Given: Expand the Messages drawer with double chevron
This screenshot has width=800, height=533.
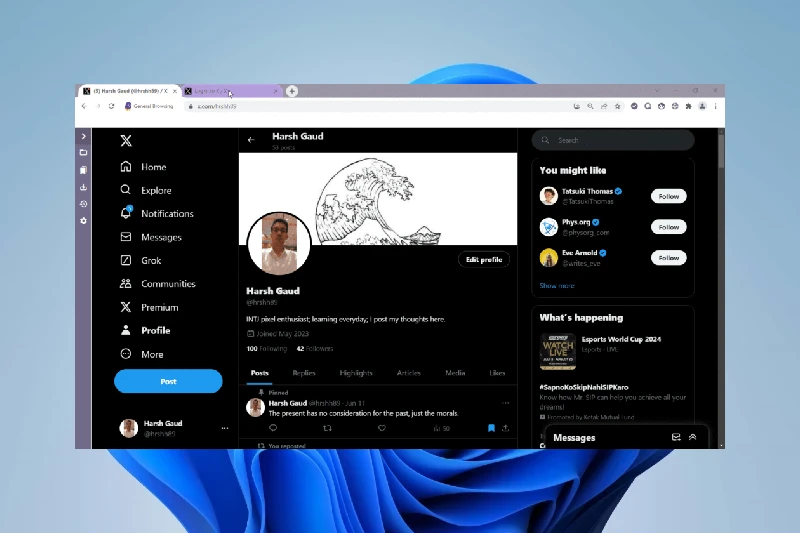Looking at the screenshot, I should tap(692, 437).
